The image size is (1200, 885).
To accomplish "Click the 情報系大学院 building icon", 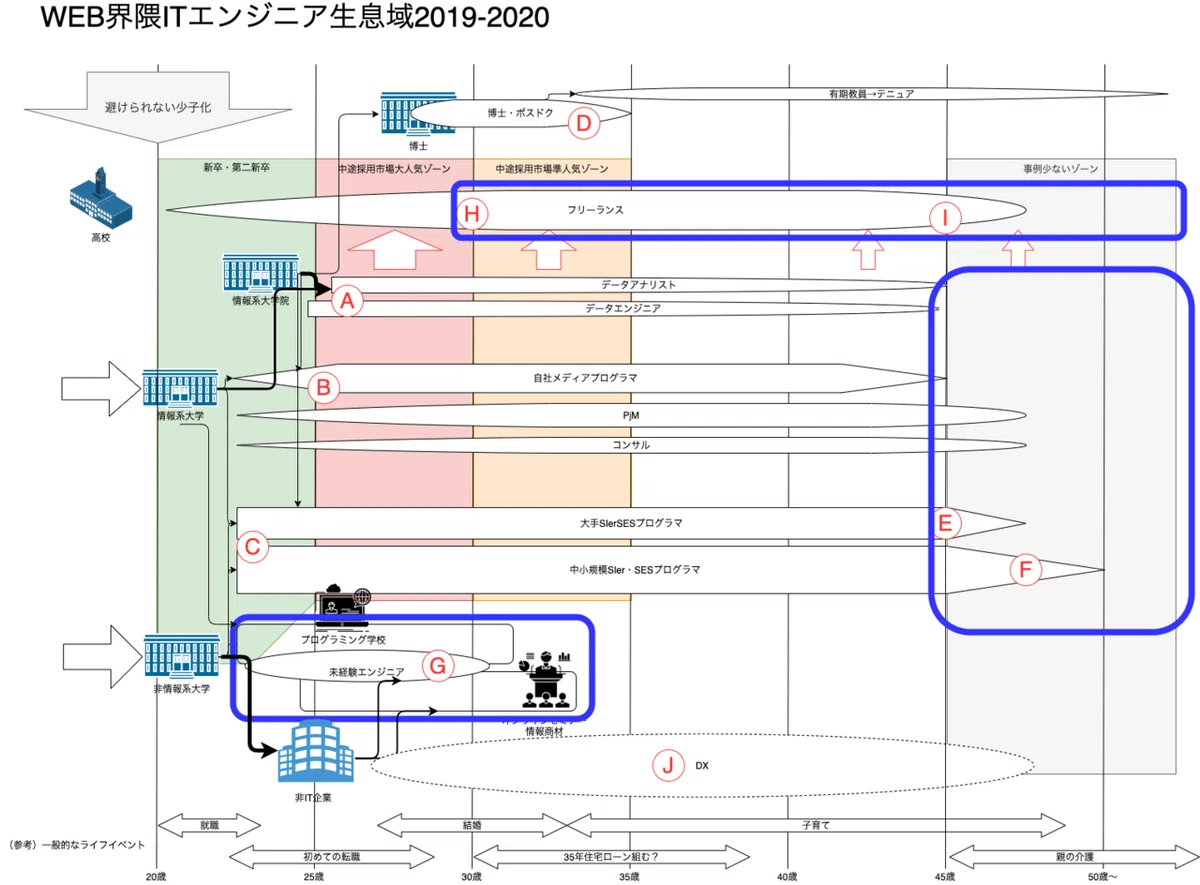I will point(263,274).
